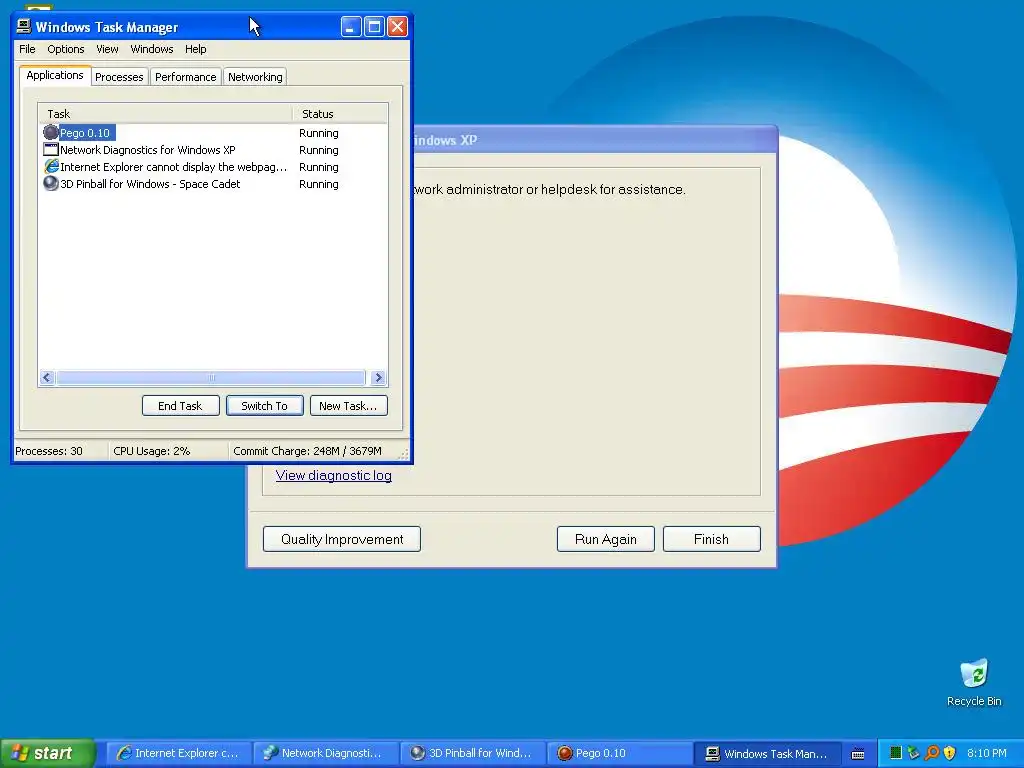The image size is (1024, 768).
Task: Click the horizontal scrollbar right arrow
Action: [377, 377]
